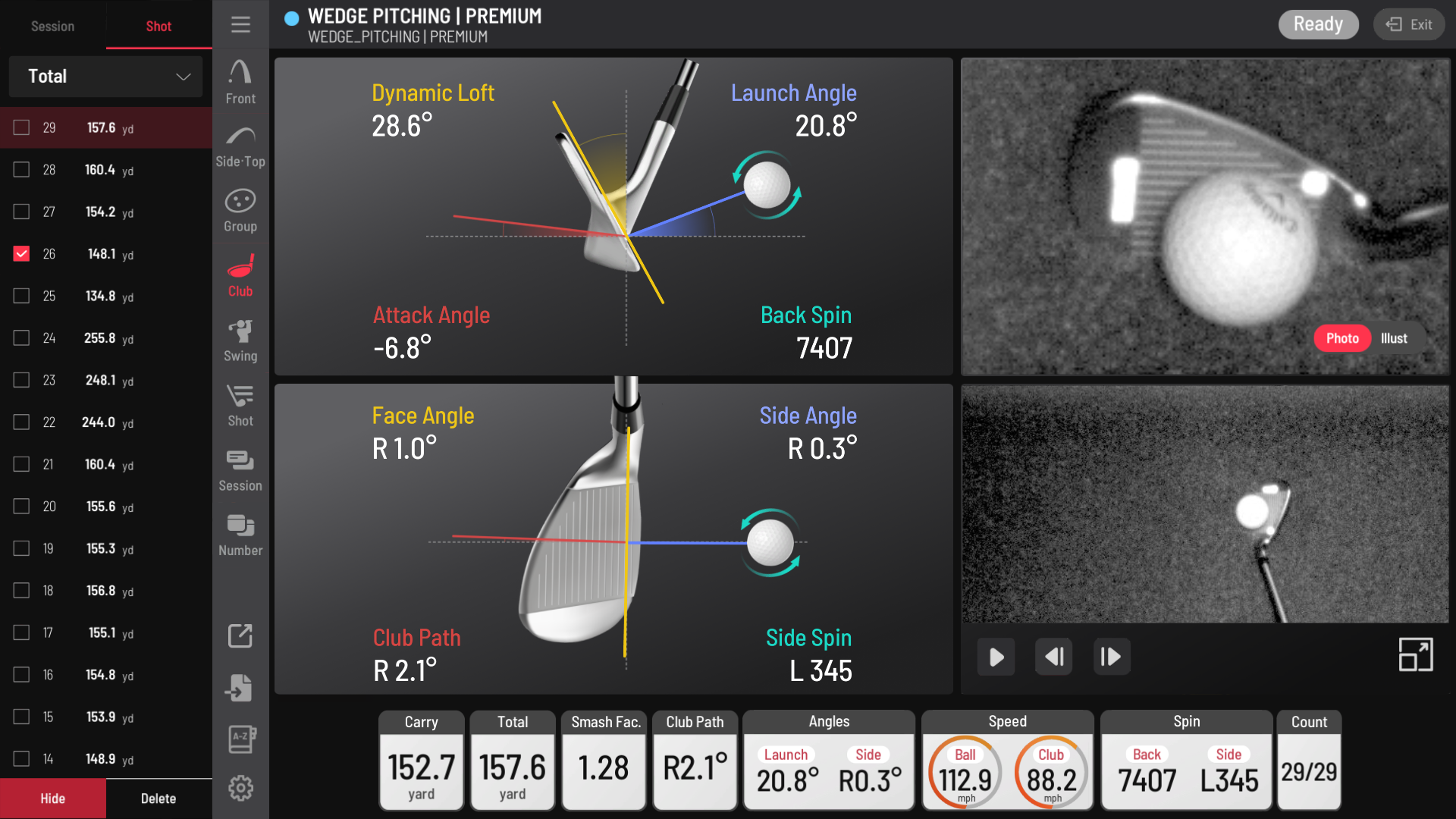The image size is (1456, 819).
Task: Open the A-Z sorting tool
Action: tap(240, 738)
